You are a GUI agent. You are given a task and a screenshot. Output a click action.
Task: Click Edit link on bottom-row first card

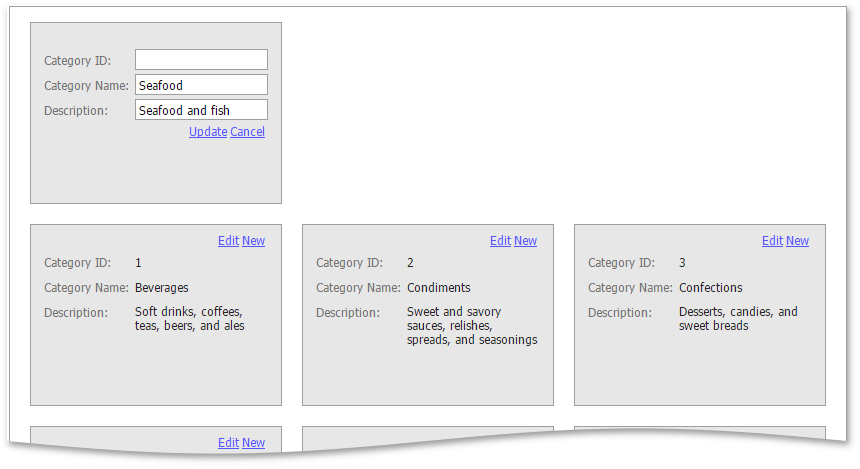(228, 443)
